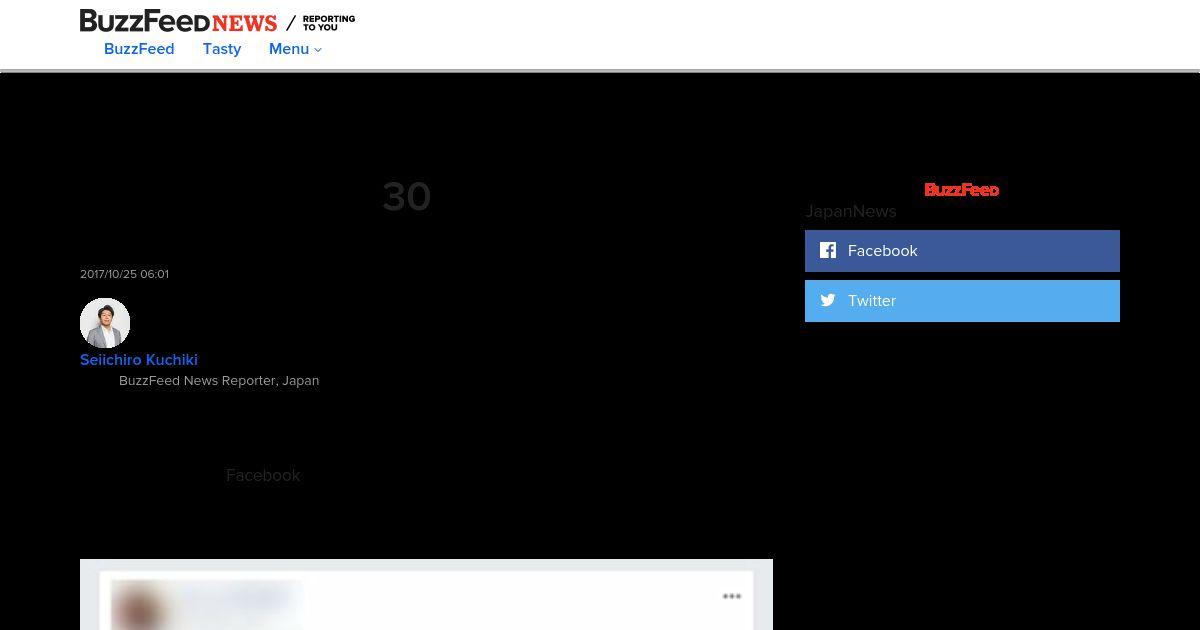Image resolution: width=1200 pixels, height=630 pixels.
Task: Click the red BuzzFeed sidebar logo
Action: coord(961,190)
